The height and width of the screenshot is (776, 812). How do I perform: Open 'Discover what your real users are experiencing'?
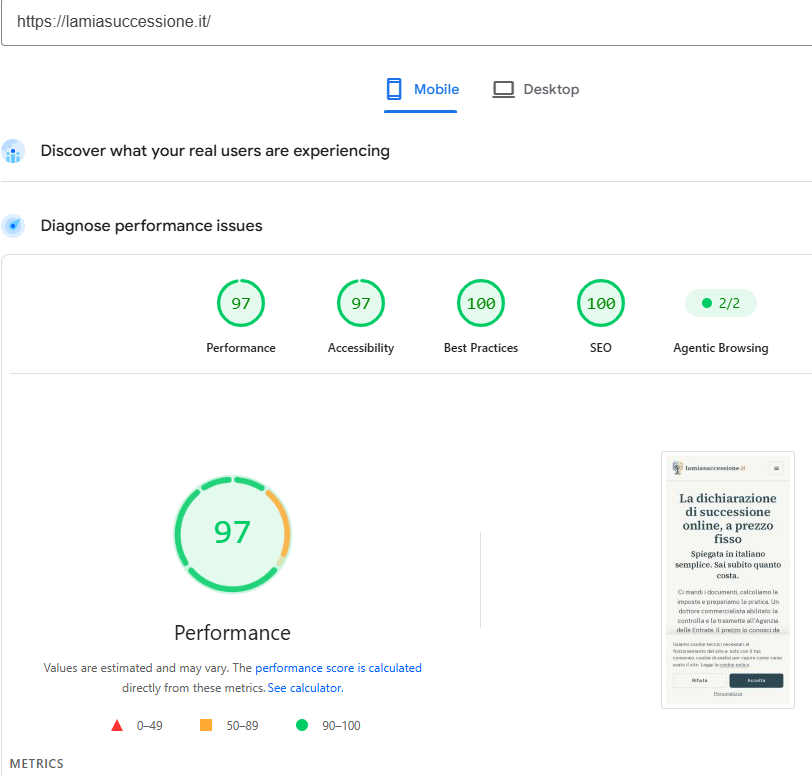(215, 151)
